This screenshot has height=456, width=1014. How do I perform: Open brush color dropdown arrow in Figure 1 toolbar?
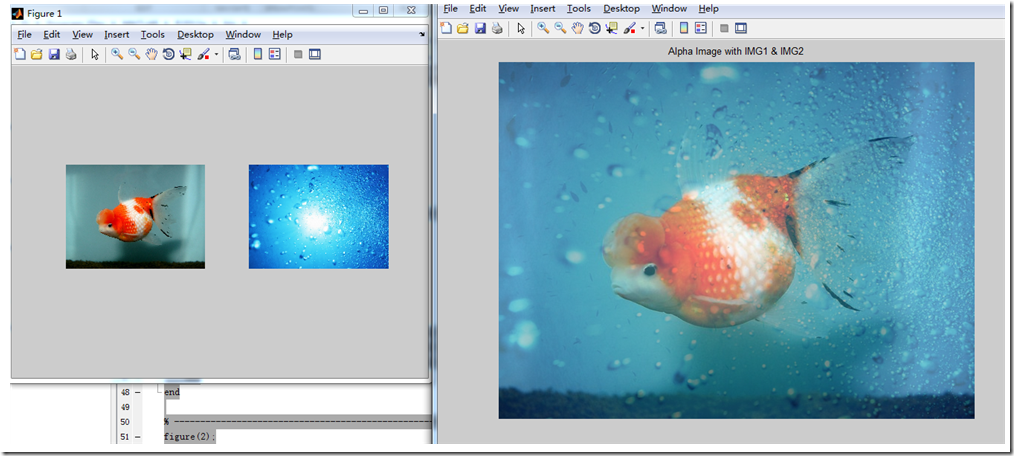point(216,55)
